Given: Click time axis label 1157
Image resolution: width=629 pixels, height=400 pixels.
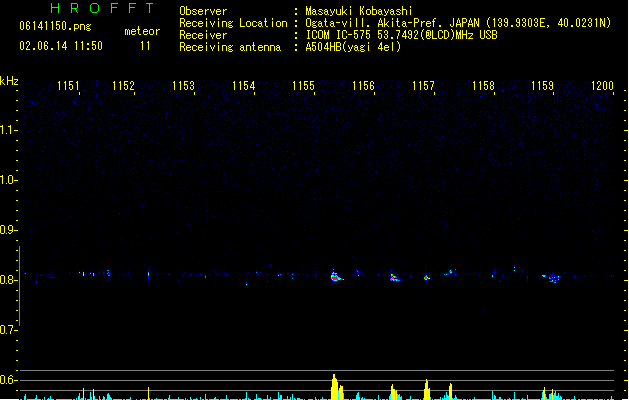Looking at the screenshot, I should tap(423, 86).
